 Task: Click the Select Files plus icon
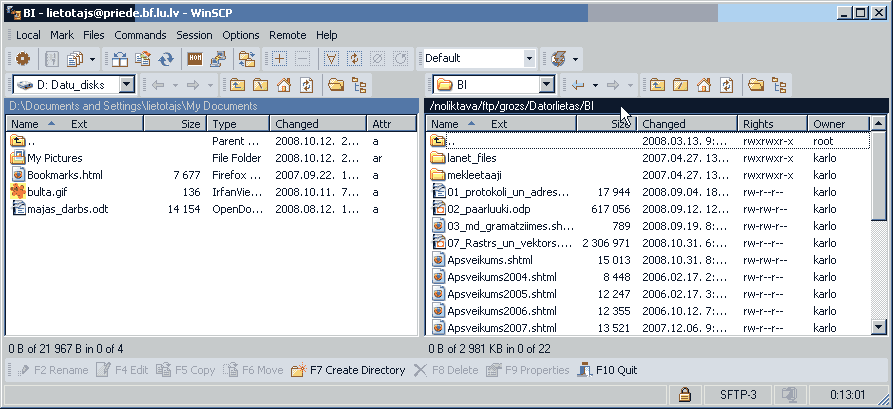[x=280, y=58]
